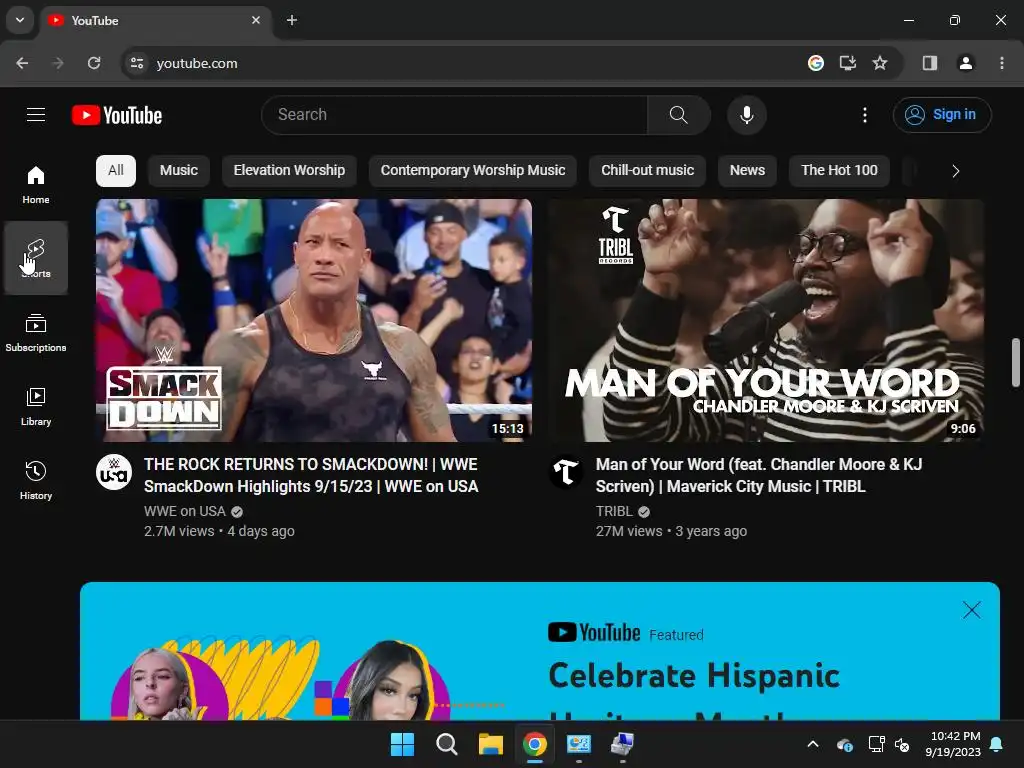Open File Explorer from taskbar
This screenshot has height=768, width=1024.
(x=490, y=744)
